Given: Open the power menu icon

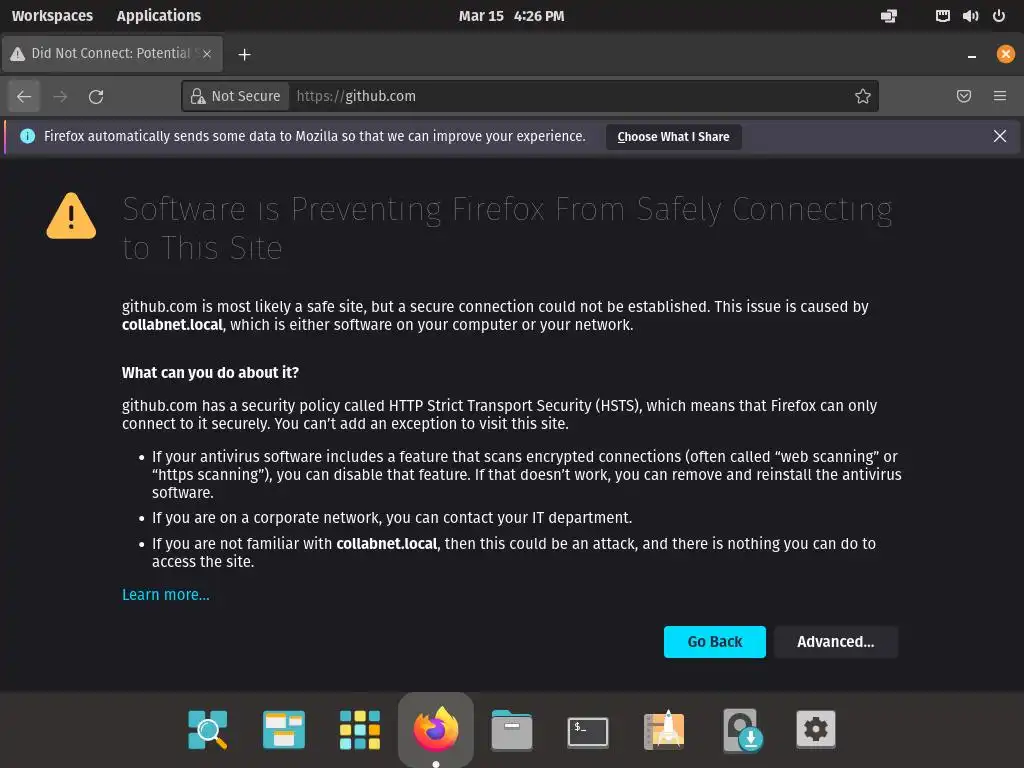Looking at the screenshot, I should pyautogui.click(x=999, y=16).
